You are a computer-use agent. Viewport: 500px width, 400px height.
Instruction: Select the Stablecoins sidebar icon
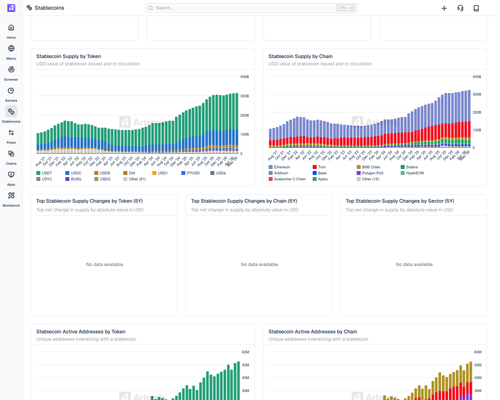tap(11, 112)
